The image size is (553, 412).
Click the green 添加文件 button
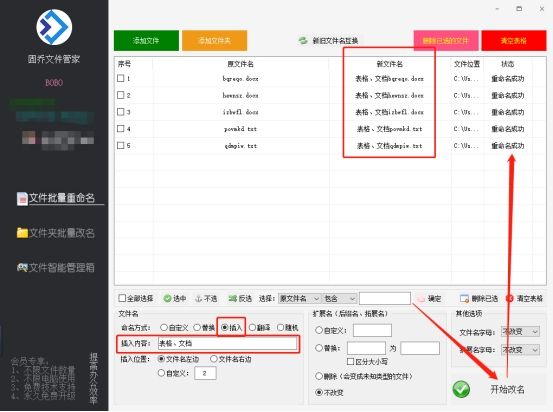point(146,41)
